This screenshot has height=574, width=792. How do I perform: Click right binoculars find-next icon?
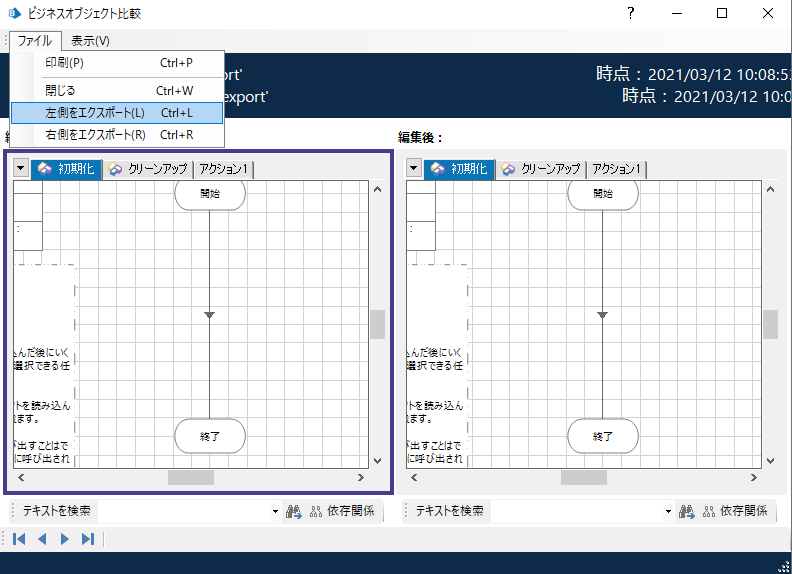click(x=687, y=511)
